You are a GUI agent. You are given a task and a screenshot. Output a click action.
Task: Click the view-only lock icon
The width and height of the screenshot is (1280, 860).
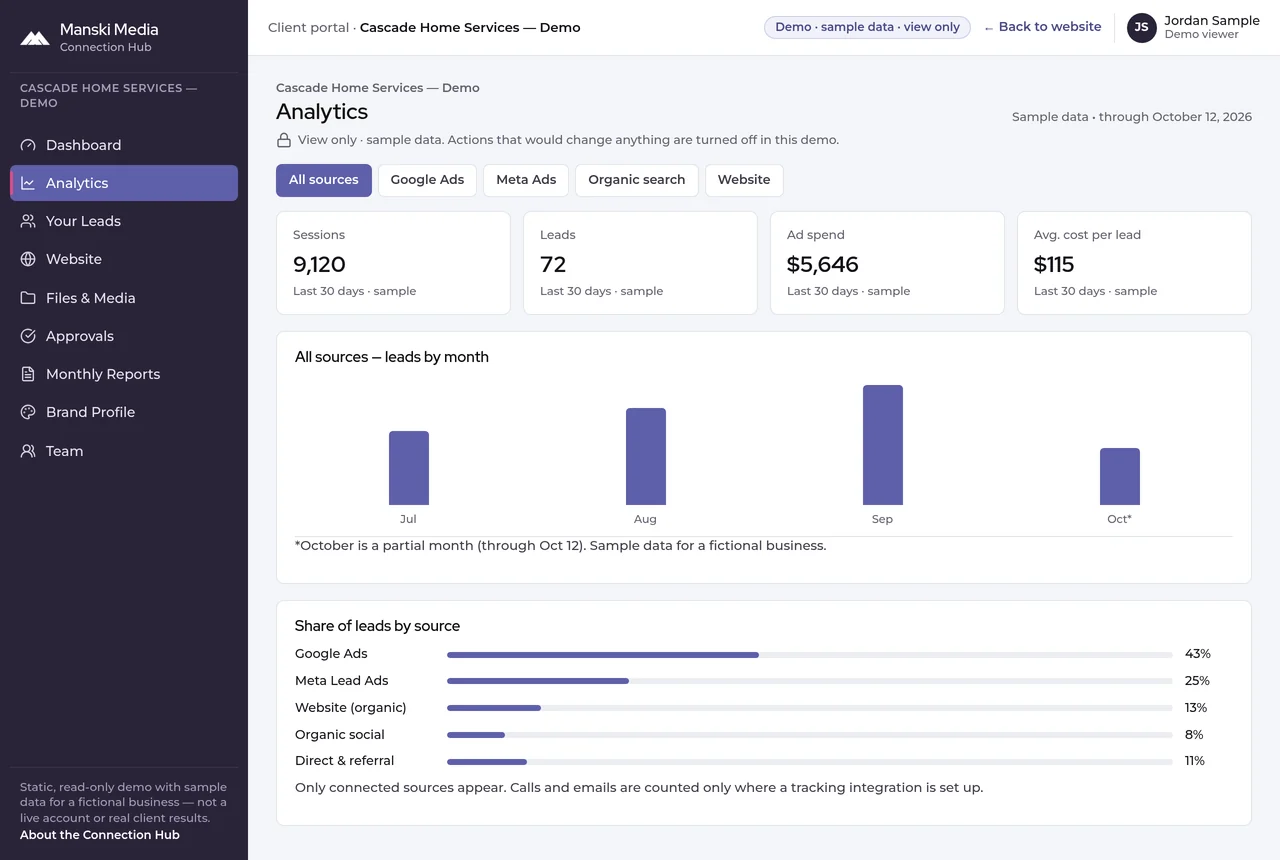click(x=284, y=140)
